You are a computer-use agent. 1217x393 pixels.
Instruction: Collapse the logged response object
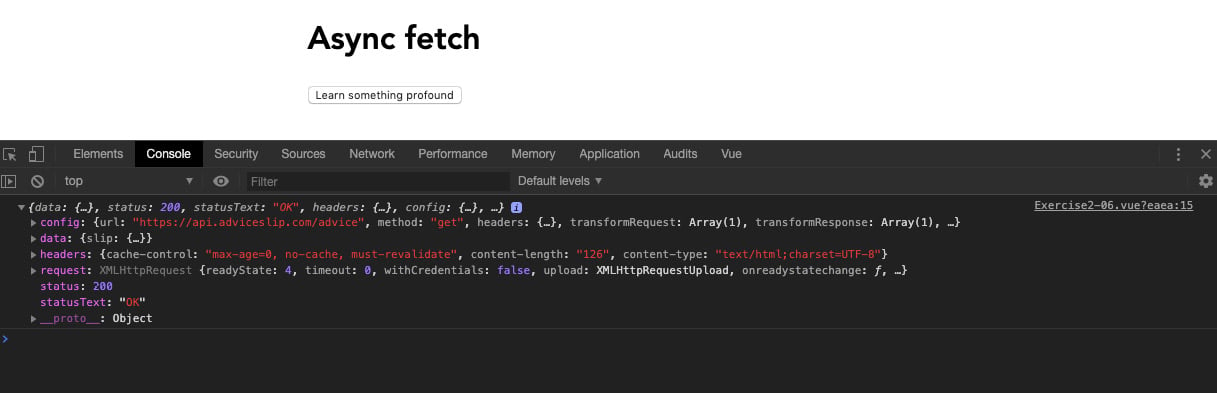tap(22, 206)
